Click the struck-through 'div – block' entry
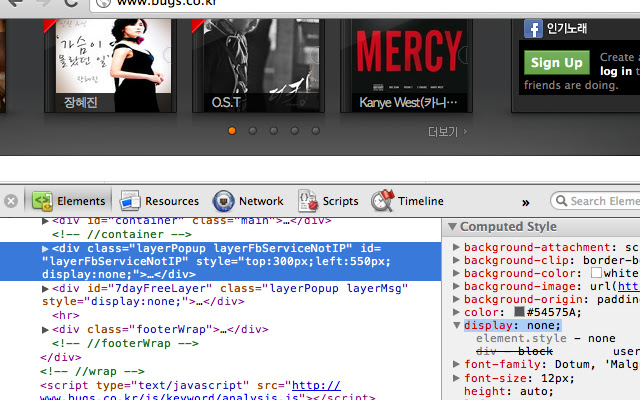 514,351
